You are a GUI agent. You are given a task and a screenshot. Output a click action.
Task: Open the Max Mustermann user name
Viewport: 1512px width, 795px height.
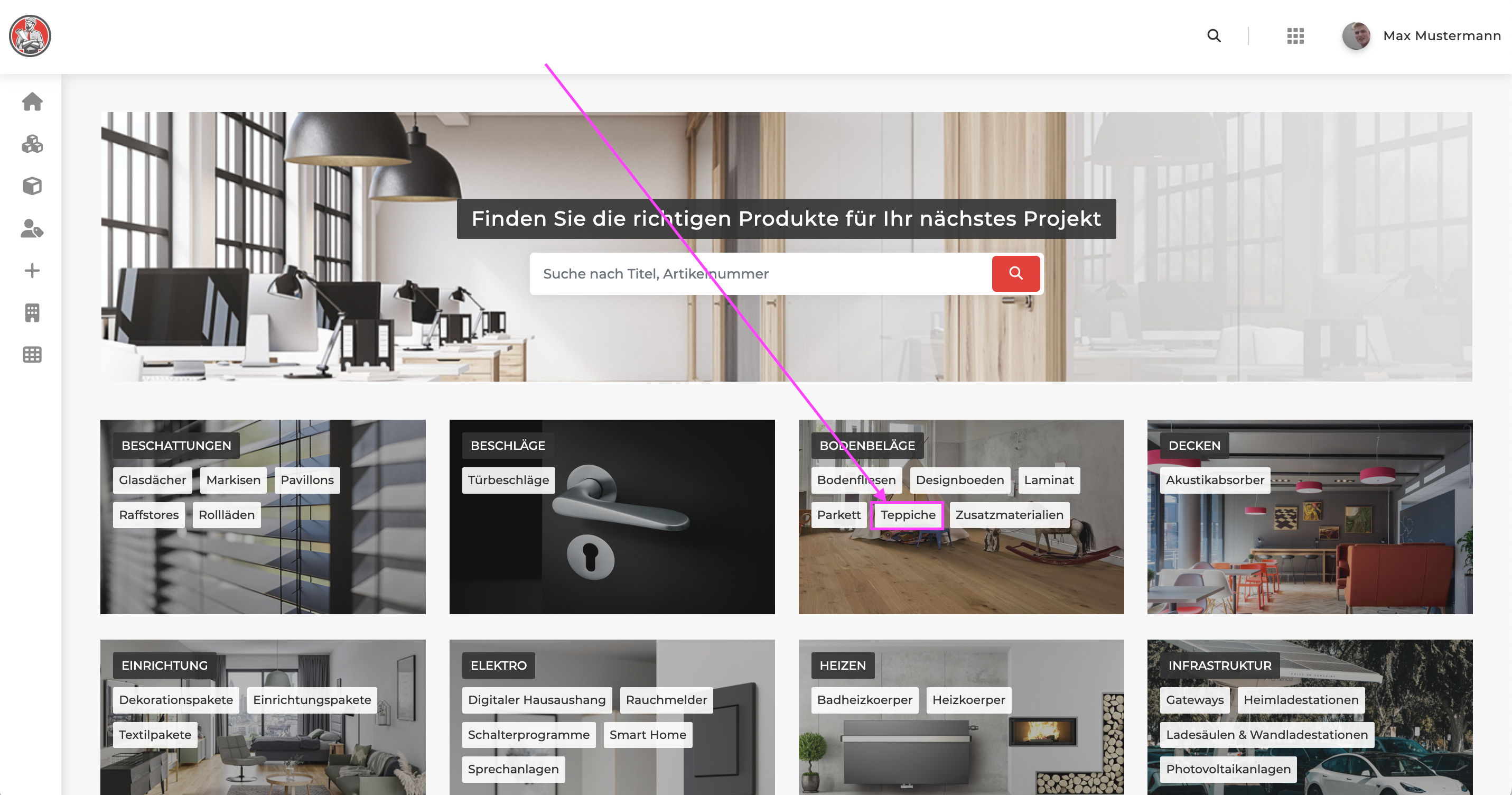(1442, 36)
